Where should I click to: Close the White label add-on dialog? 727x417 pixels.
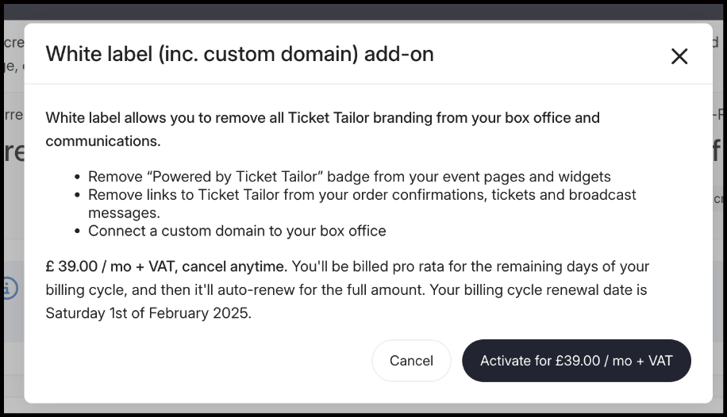pyautogui.click(x=679, y=56)
